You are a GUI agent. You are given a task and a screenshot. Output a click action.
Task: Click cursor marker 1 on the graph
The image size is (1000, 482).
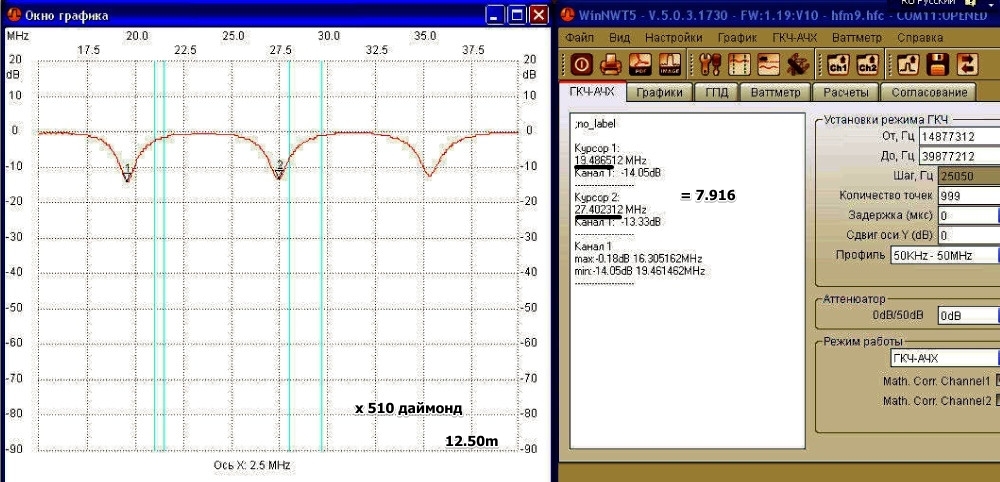tap(128, 173)
